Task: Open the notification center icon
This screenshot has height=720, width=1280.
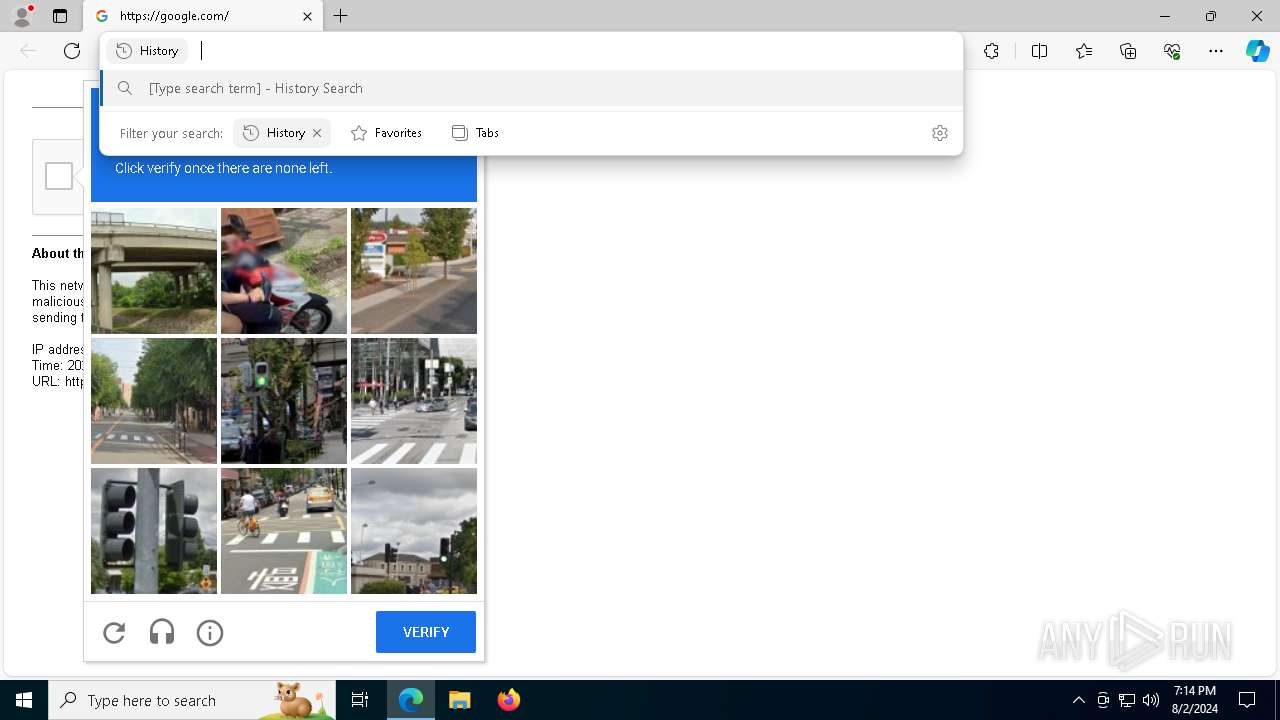Action: (1247, 700)
